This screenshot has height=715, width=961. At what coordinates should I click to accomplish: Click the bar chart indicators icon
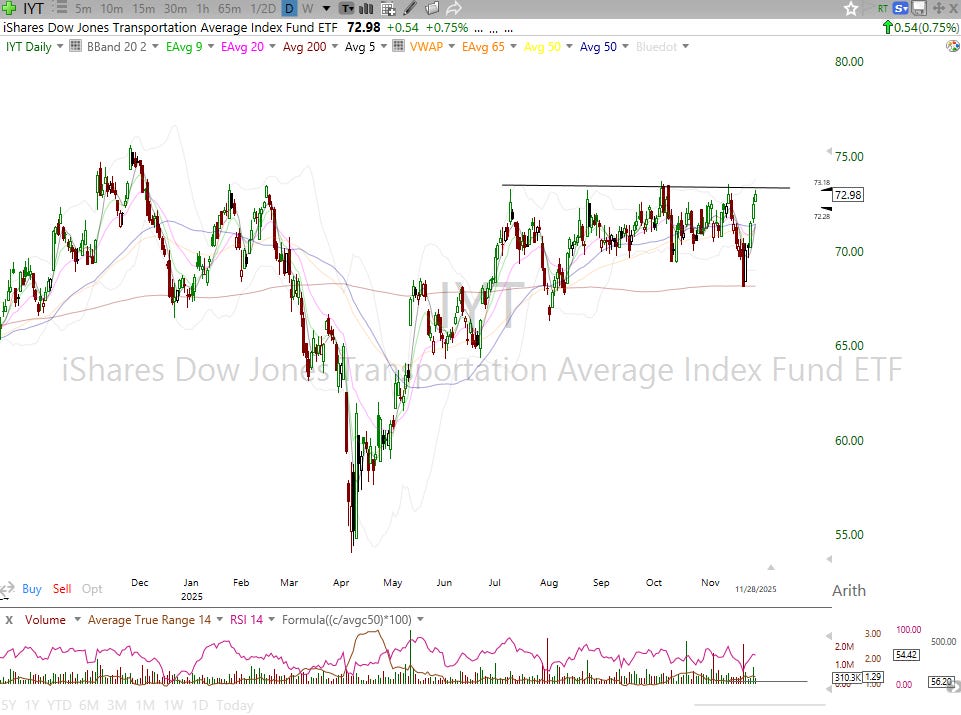366,9
